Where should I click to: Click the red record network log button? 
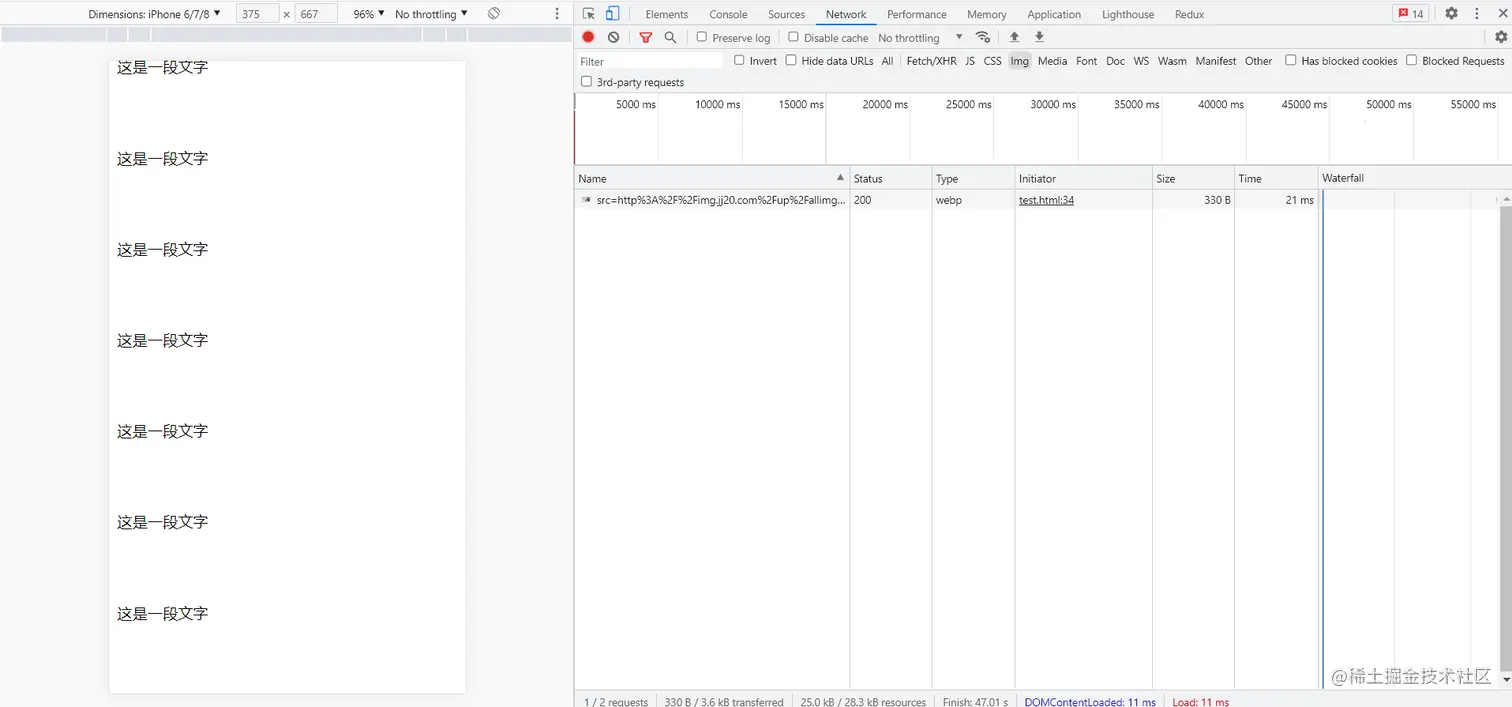[588, 37]
